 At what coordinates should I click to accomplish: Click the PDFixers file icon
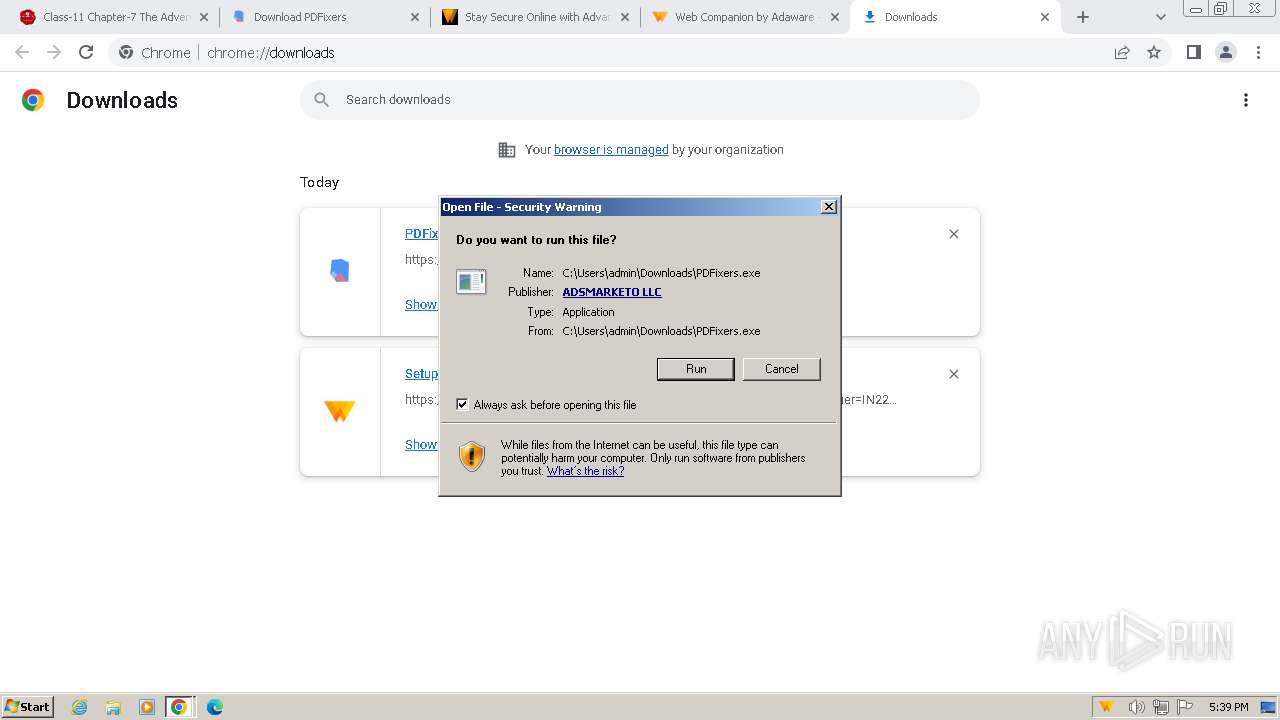click(x=340, y=271)
